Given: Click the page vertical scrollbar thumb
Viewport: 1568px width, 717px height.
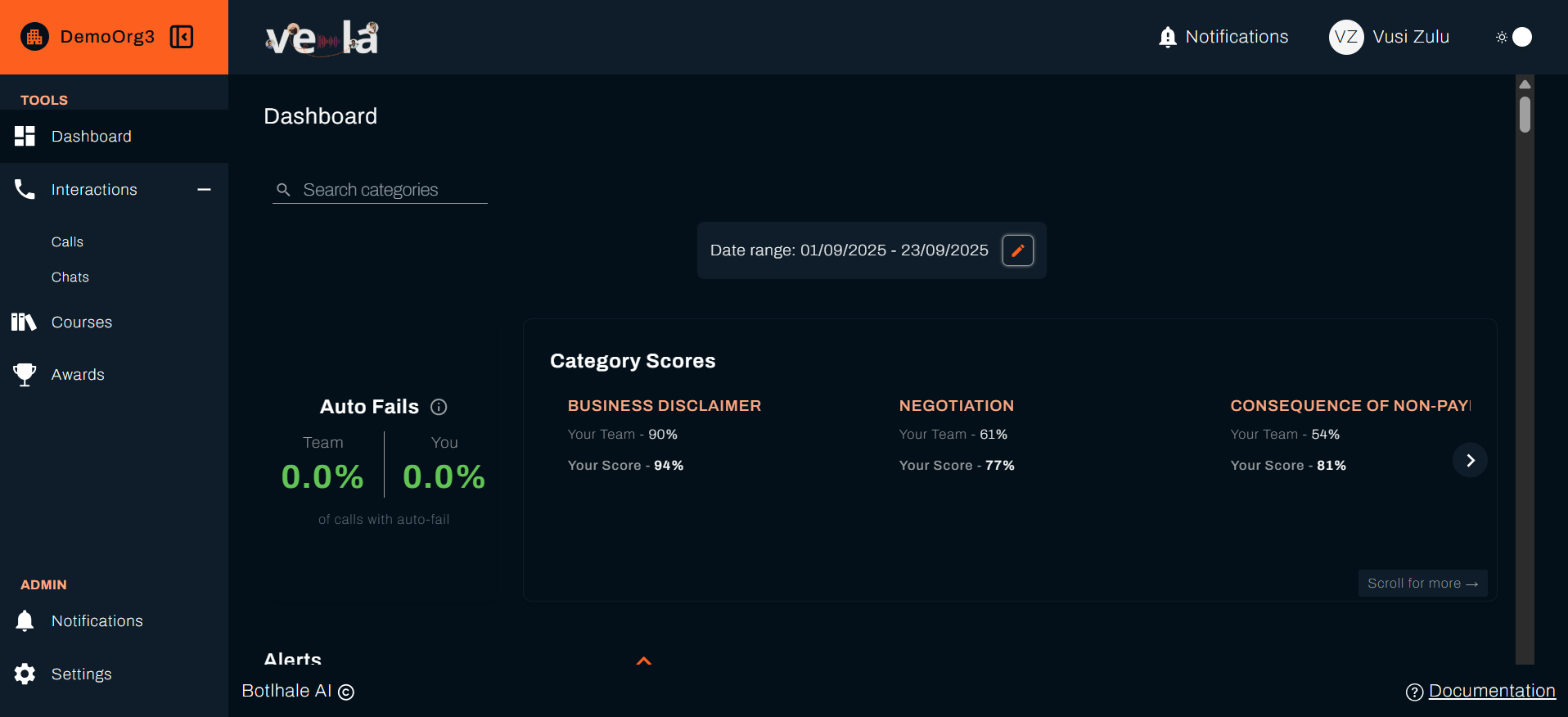Looking at the screenshot, I should click(x=1525, y=115).
